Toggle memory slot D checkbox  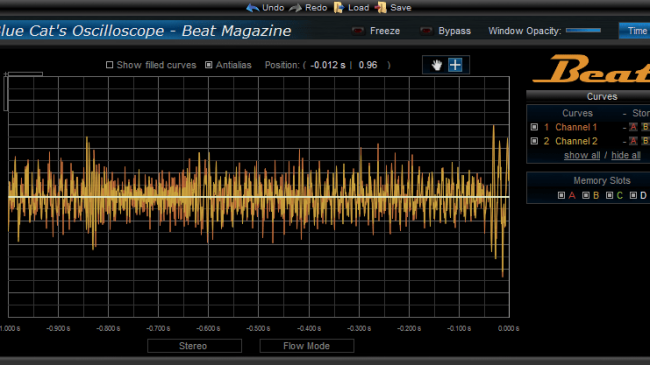point(633,195)
